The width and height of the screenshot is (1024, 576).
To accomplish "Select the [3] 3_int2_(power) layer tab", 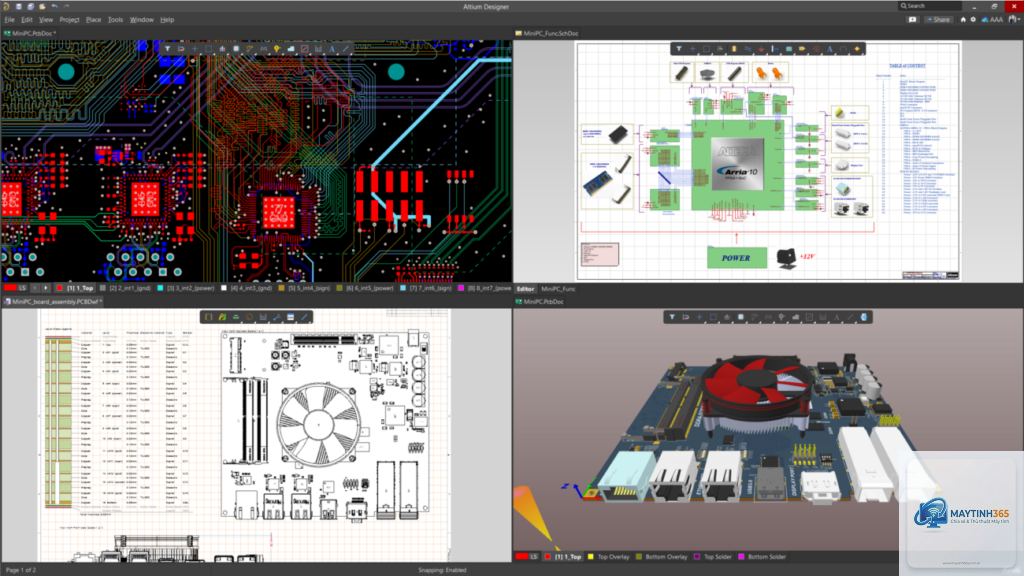I will (185, 288).
